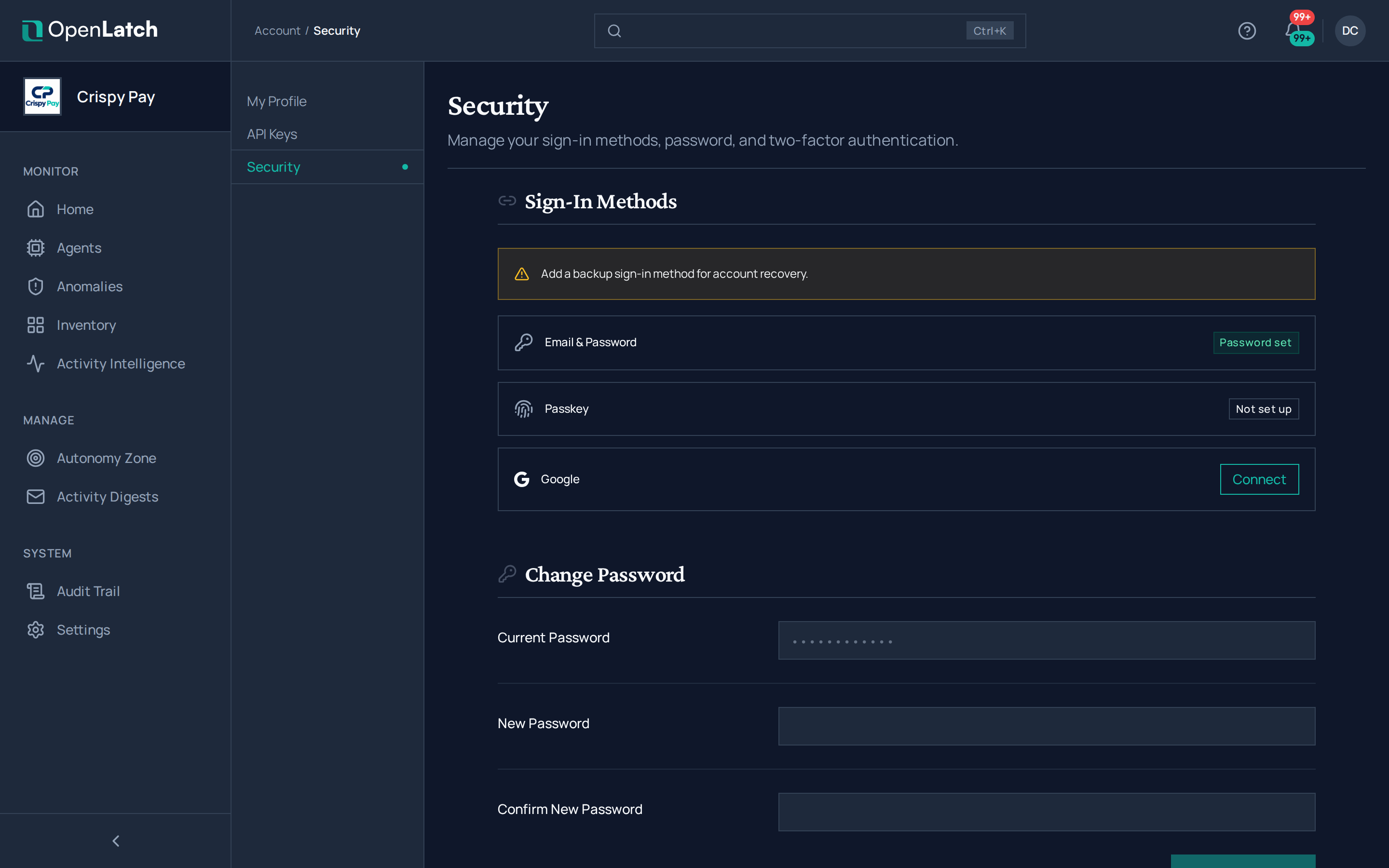
Task: Click the Crispy Pay organization name
Action: click(x=116, y=96)
